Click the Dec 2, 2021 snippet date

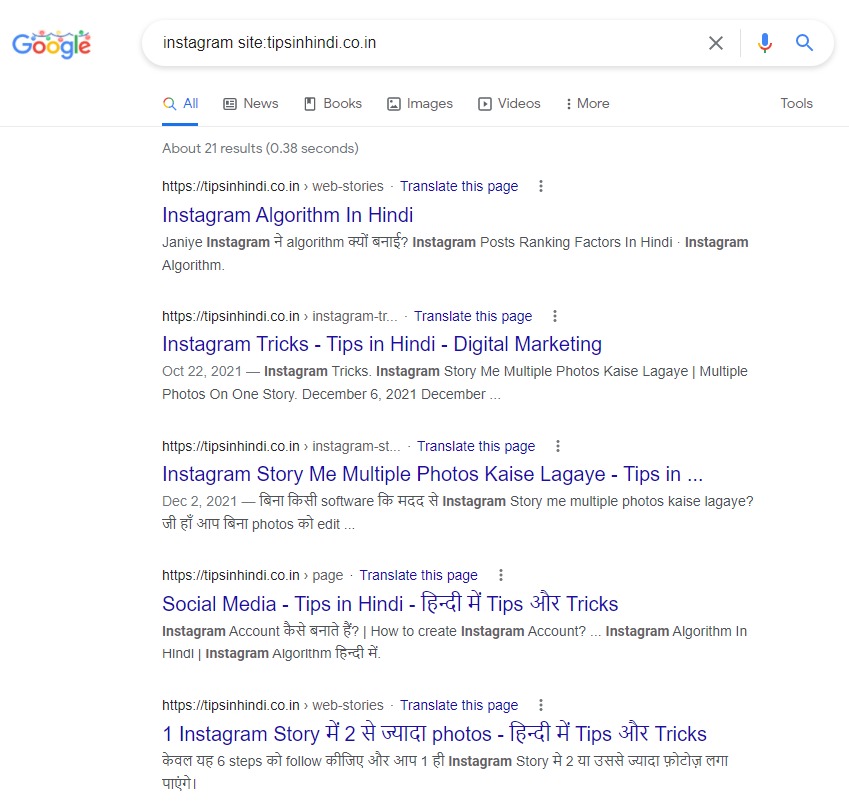point(199,501)
